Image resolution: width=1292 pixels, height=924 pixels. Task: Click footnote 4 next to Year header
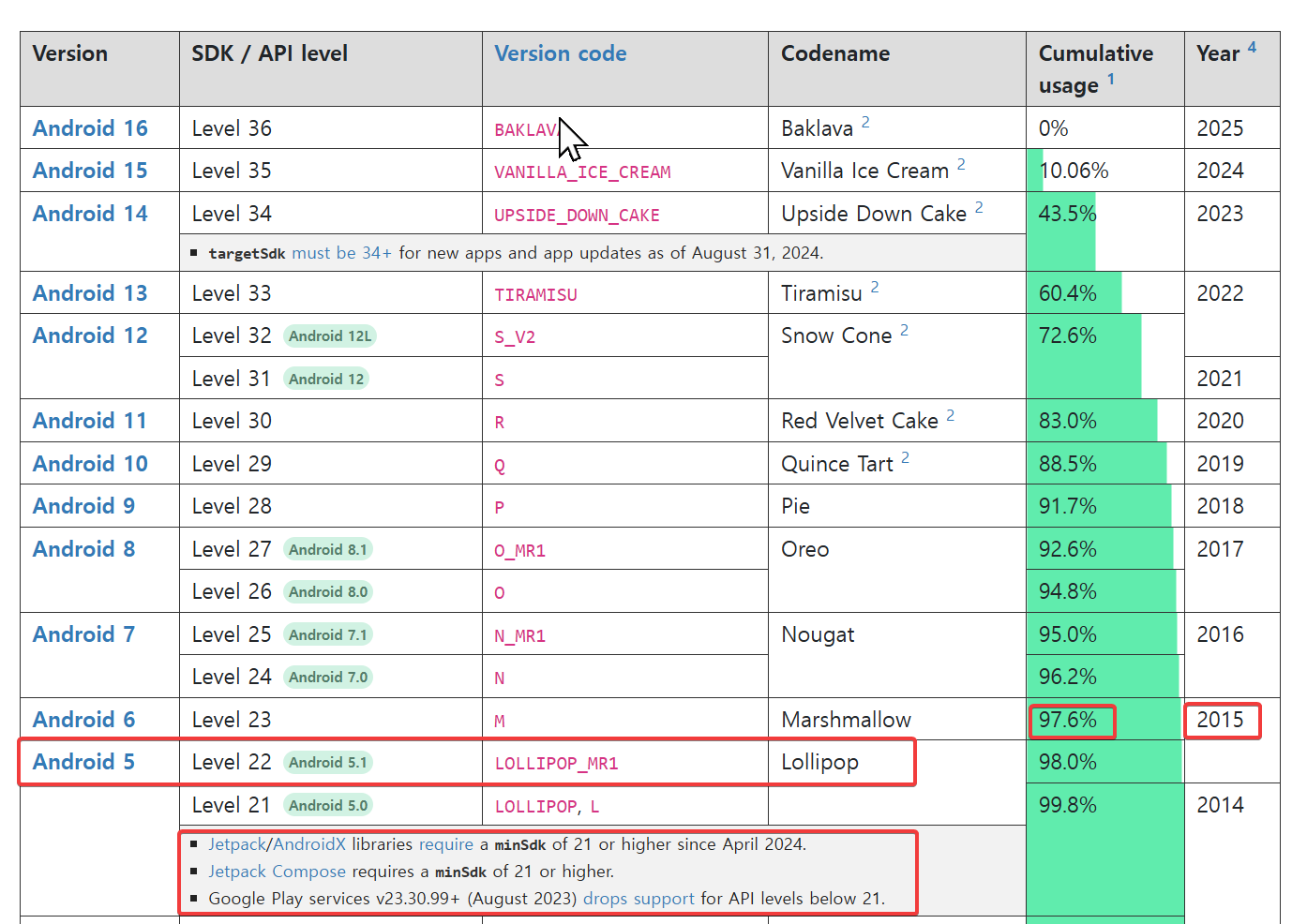pyautogui.click(x=1252, y=47)
